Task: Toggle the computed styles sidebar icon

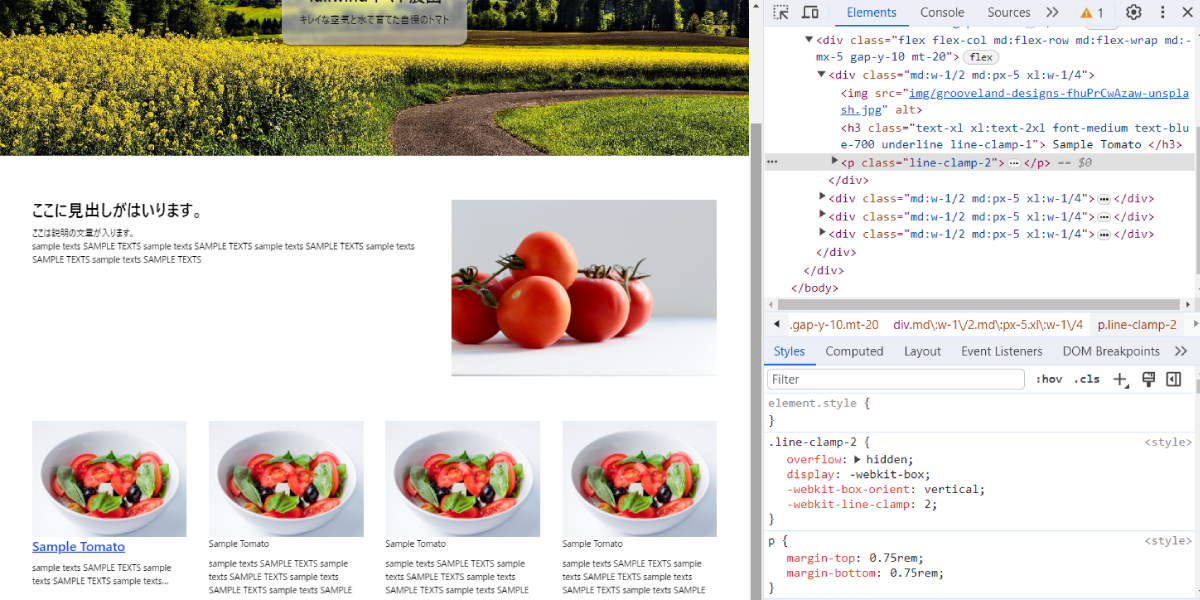Action: point(1174,380)
